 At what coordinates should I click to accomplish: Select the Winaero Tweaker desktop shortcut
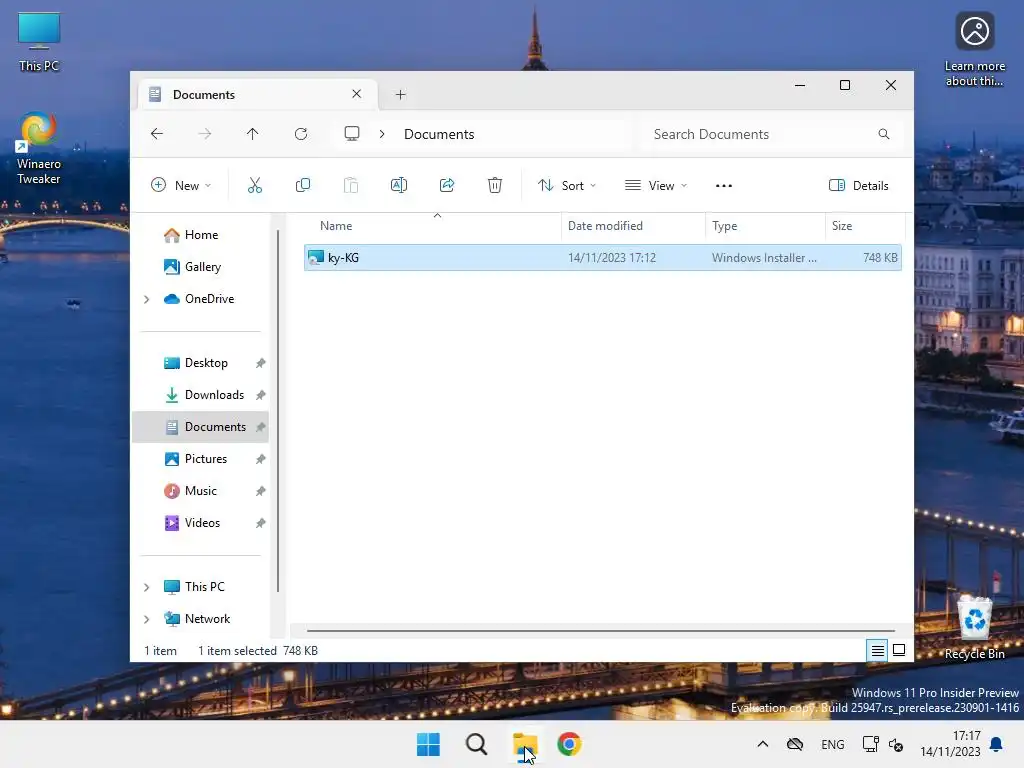coord(39,148)
